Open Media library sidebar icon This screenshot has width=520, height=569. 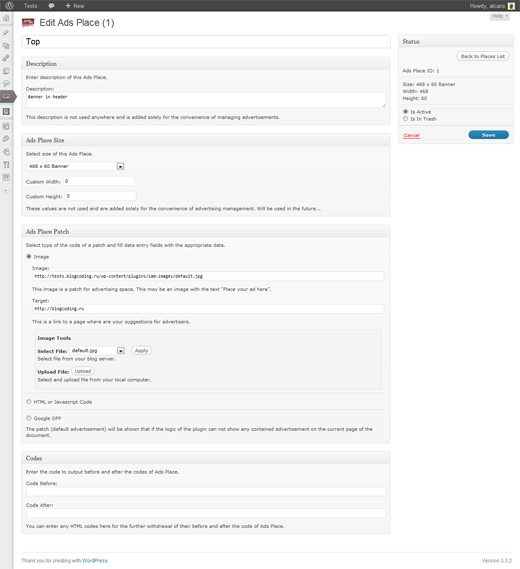pos(6,46)
